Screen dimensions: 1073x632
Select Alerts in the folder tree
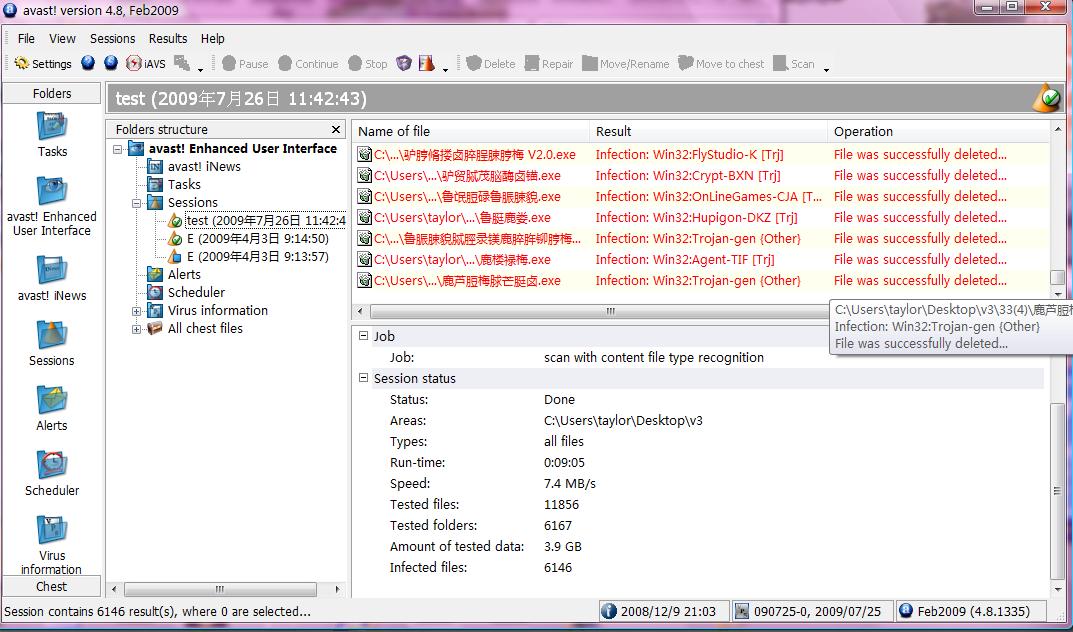point(184,274)
